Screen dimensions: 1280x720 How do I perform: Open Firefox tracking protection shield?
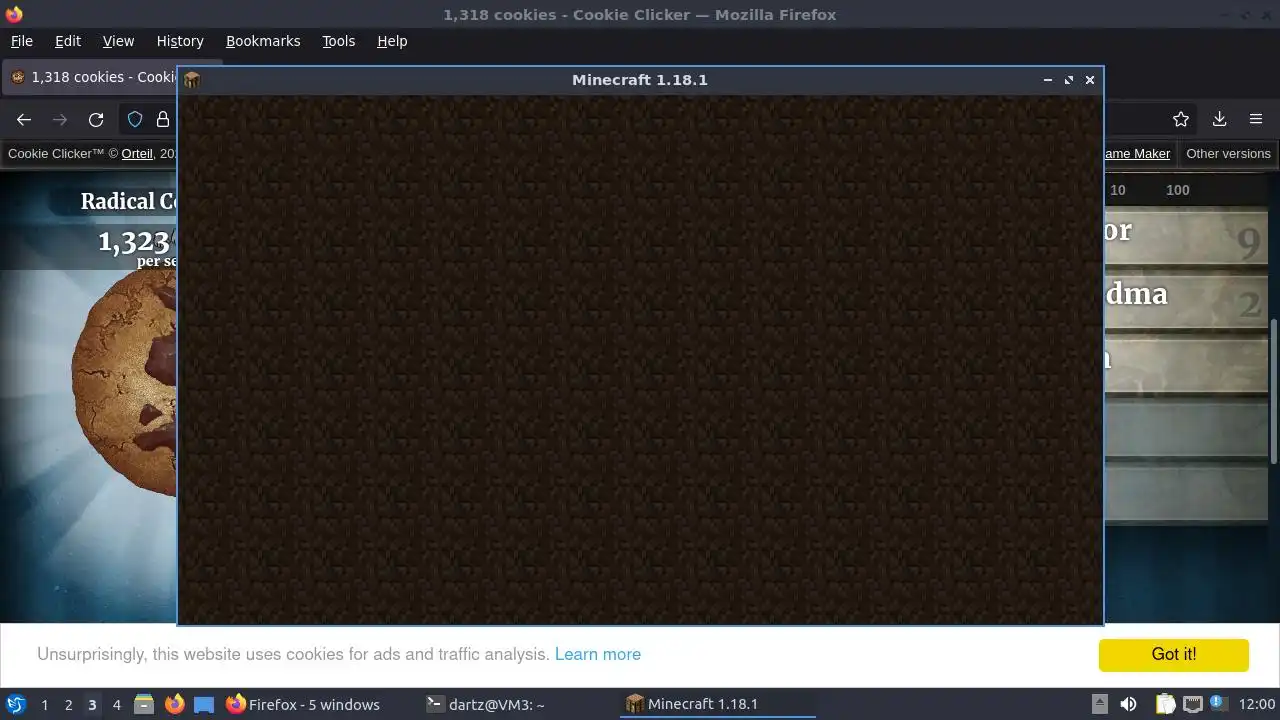[135, 119]
